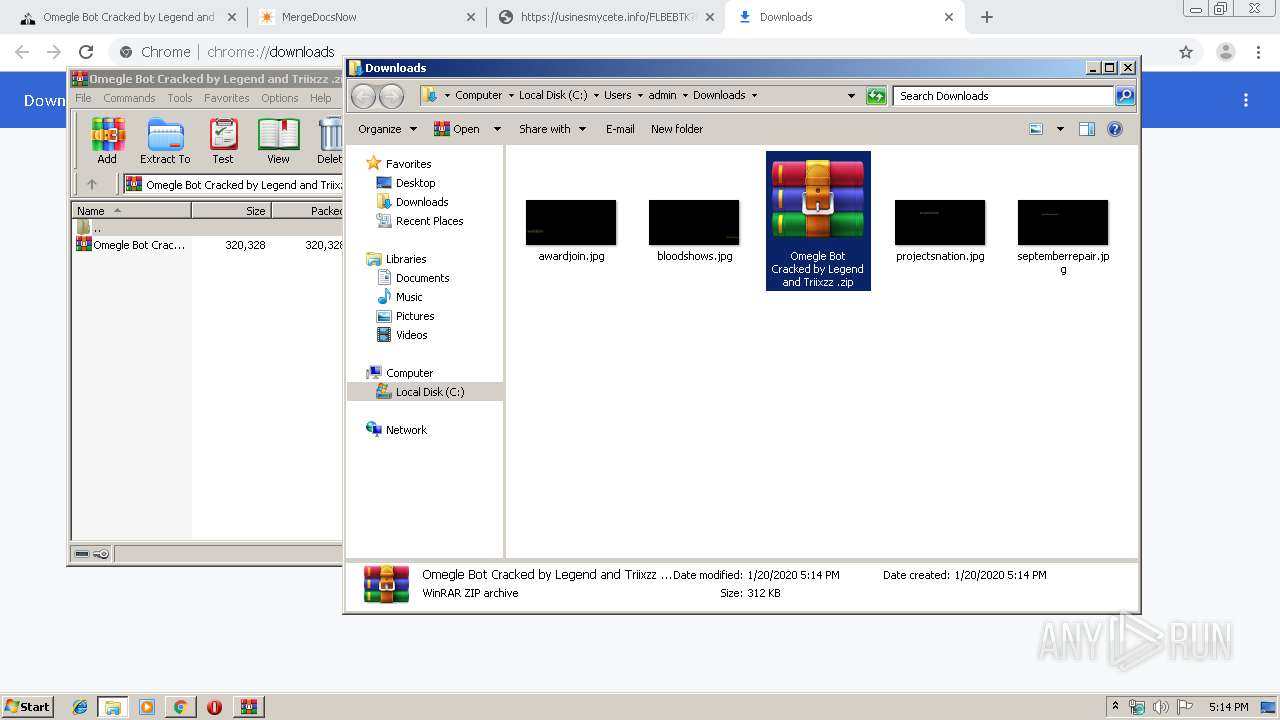The width and height of the screenshot is (1280, 720).
Task: Click Chrome icon on taskbar
Action: 180,707
